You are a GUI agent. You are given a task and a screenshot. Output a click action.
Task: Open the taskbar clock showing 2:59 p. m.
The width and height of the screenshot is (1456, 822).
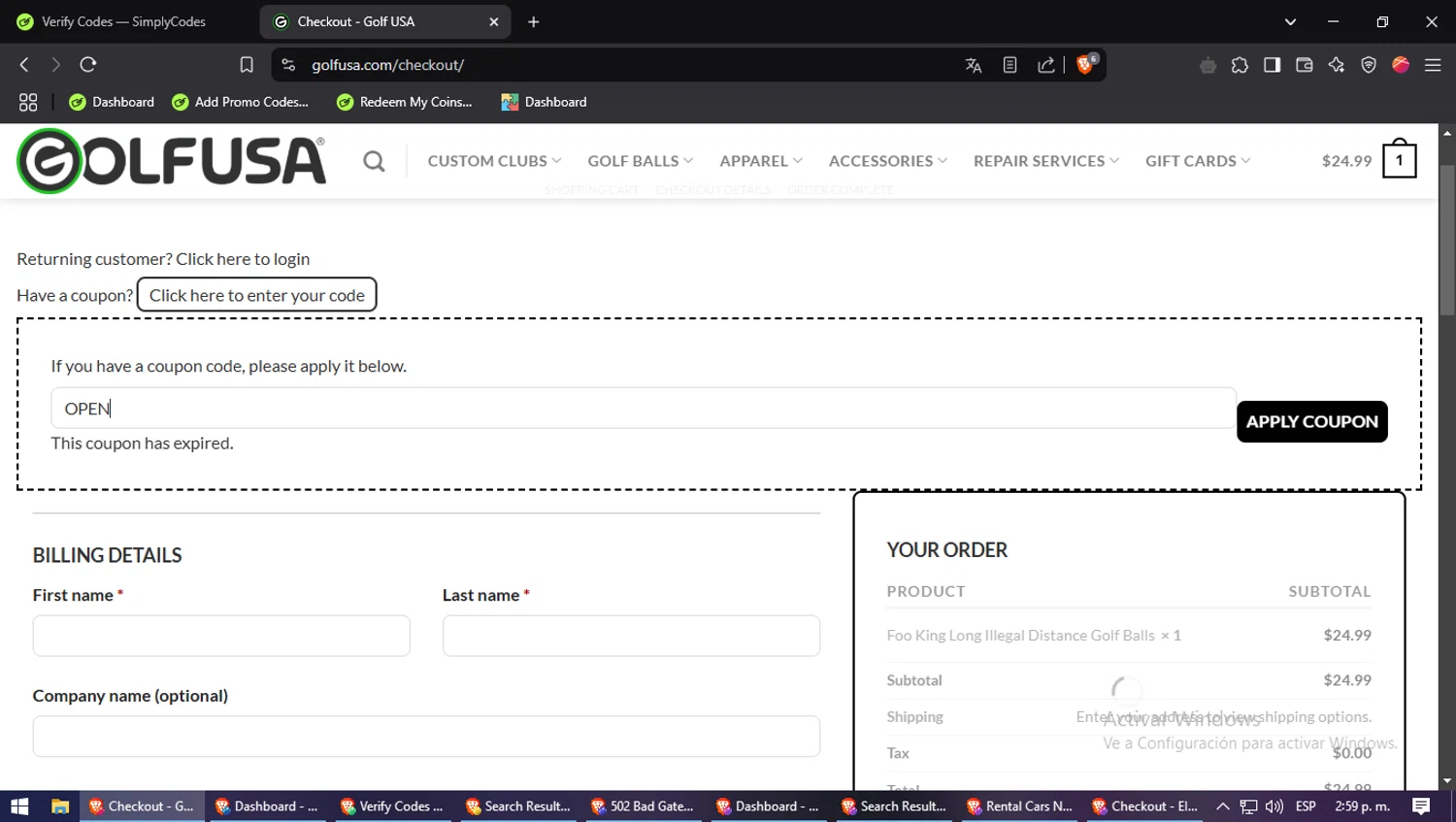[1362, 806]
